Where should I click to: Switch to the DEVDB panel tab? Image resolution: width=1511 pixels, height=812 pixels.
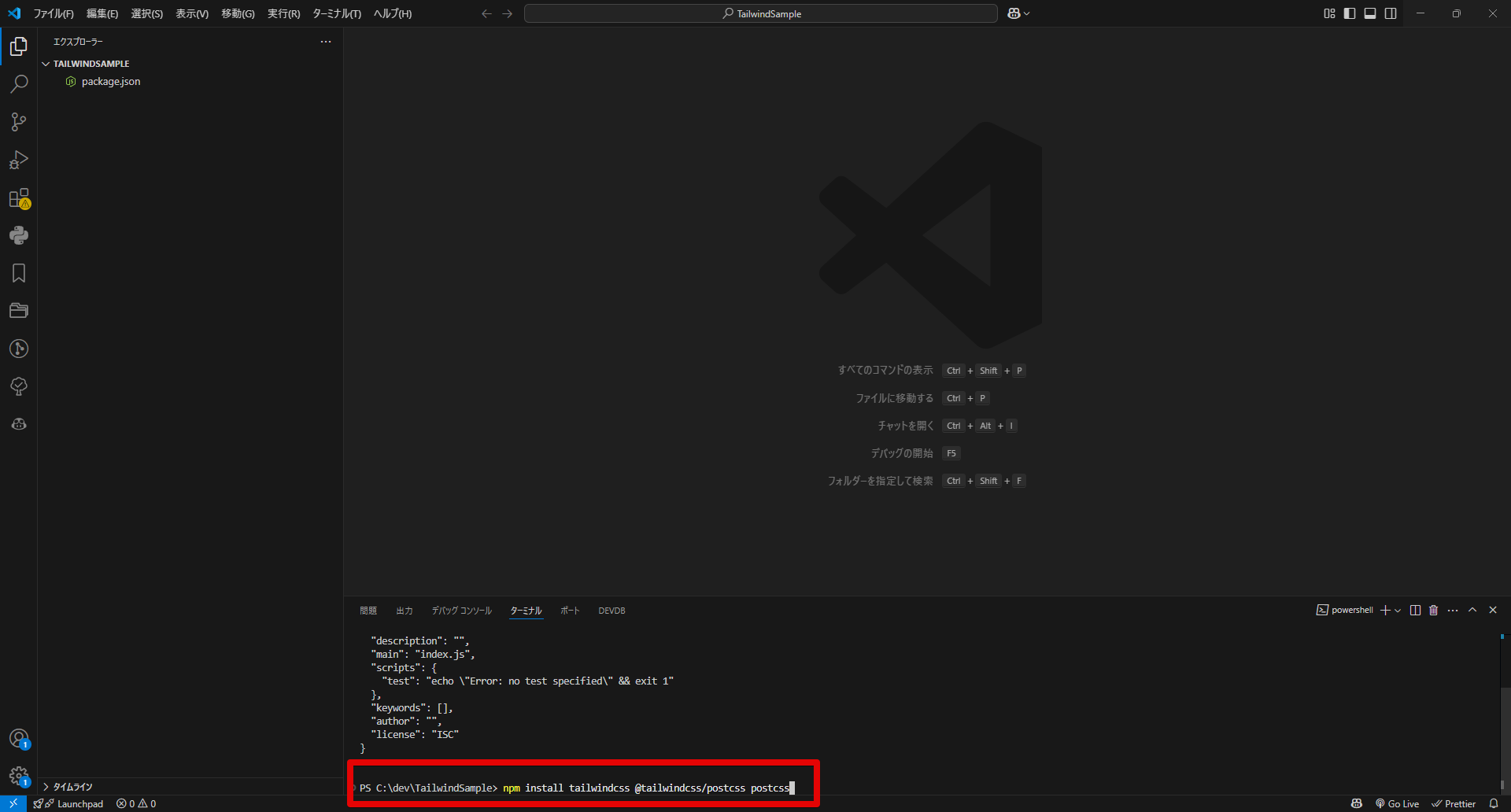(x=611, y=611)
